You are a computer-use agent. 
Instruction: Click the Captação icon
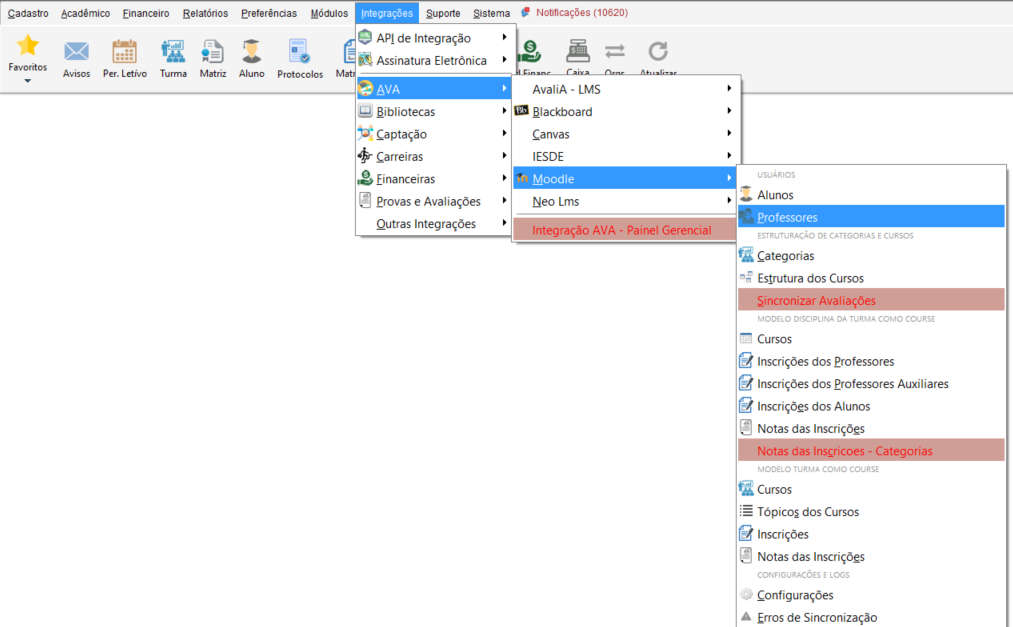[x=365, y=134]
